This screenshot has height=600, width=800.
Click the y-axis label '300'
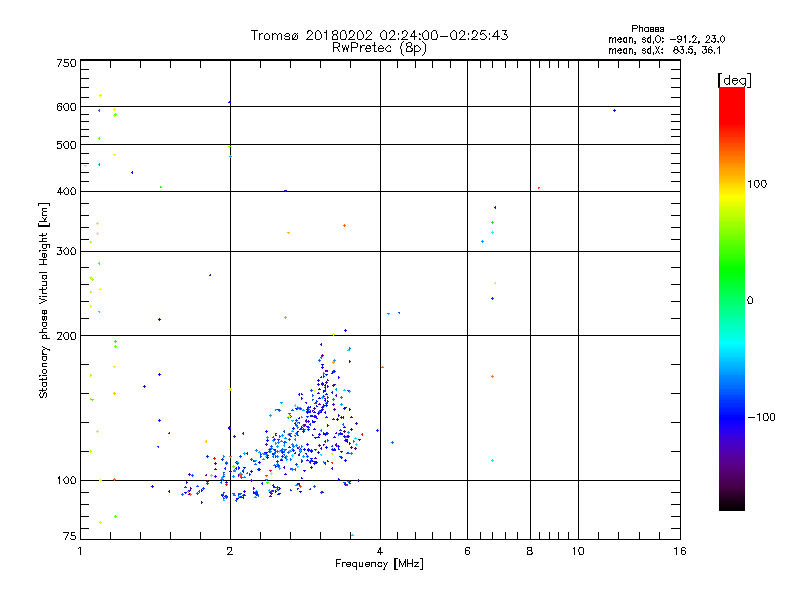click(66, 252)
